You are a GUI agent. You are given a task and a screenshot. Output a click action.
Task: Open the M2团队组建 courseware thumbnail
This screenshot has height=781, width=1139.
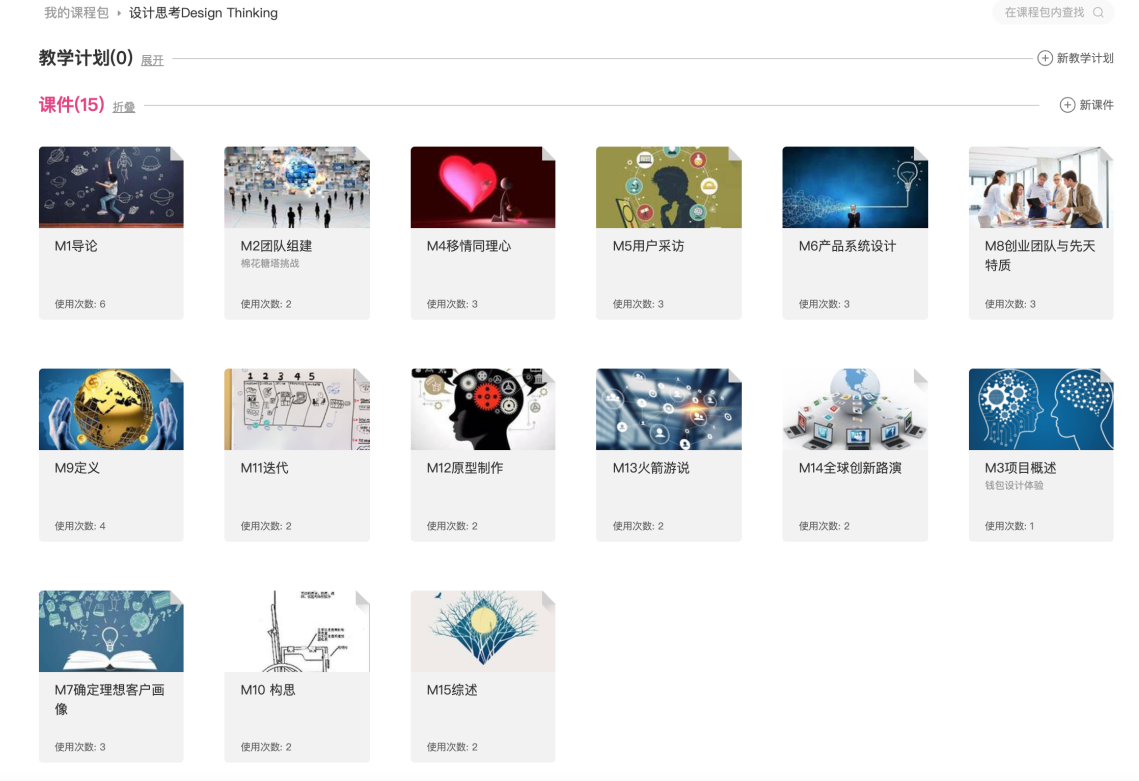[x=297, y=187]
